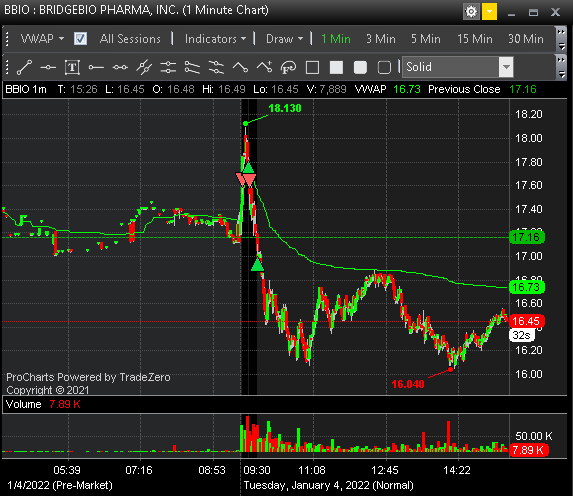Open the Indicators menu
Viewport: 573px width, 496px height.
pyautogui.click(x=215, y=39)
